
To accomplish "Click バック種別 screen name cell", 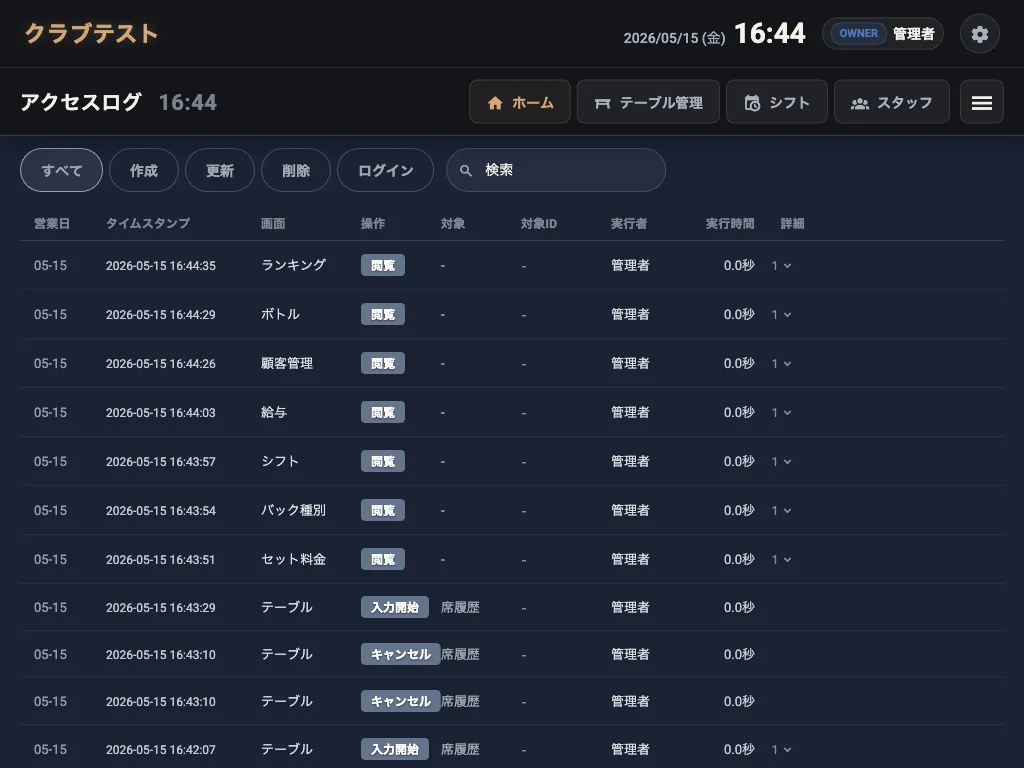I will (x=293, y=510).
